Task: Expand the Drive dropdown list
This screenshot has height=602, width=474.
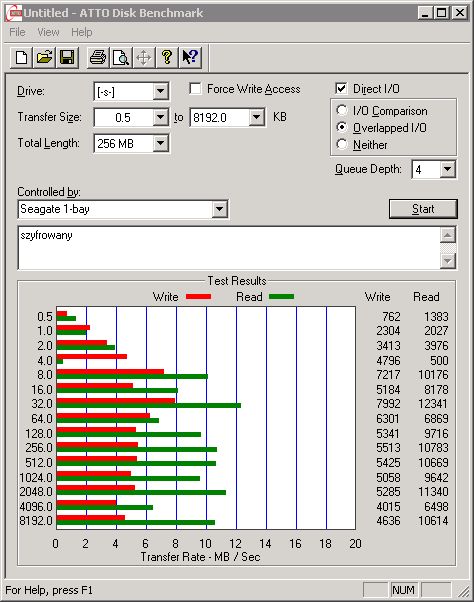Action: 160,92
